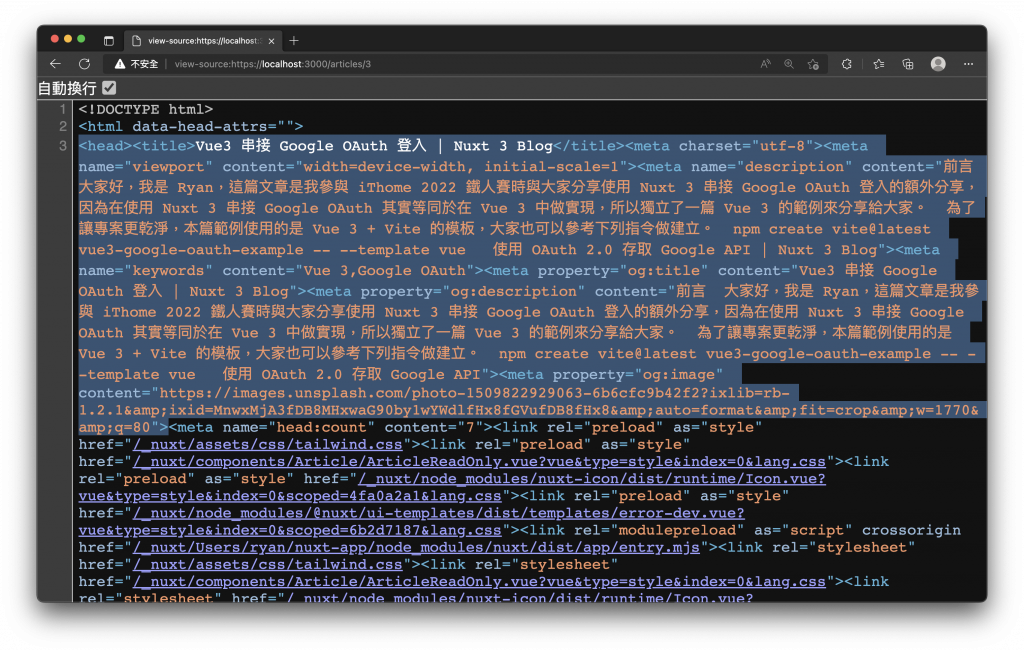Click the not secure warning icon
This screenshot has width=1024, height=651.
120,64
